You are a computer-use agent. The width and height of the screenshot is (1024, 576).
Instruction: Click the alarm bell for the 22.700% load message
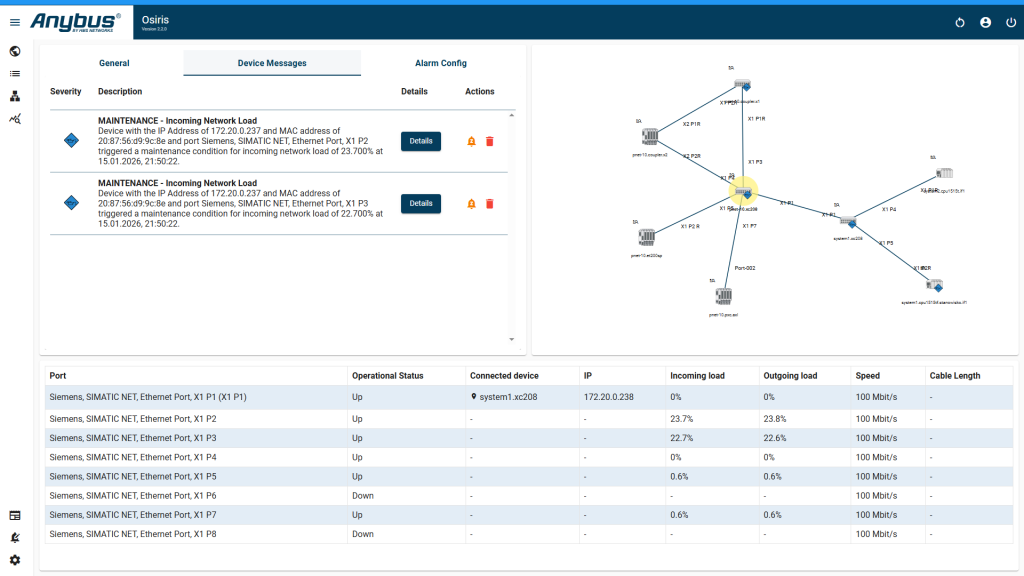(472, 204)
